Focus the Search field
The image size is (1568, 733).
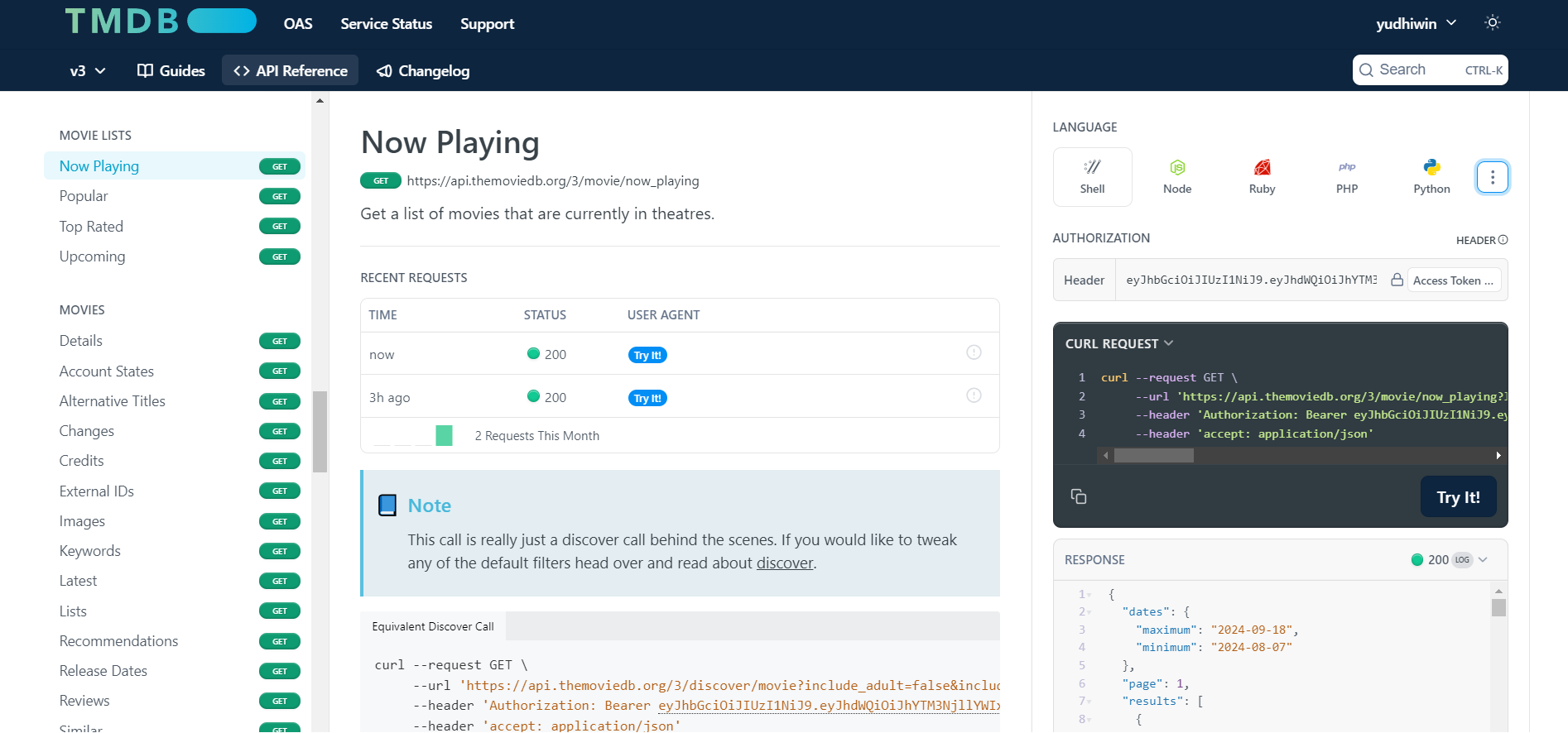1430,70
